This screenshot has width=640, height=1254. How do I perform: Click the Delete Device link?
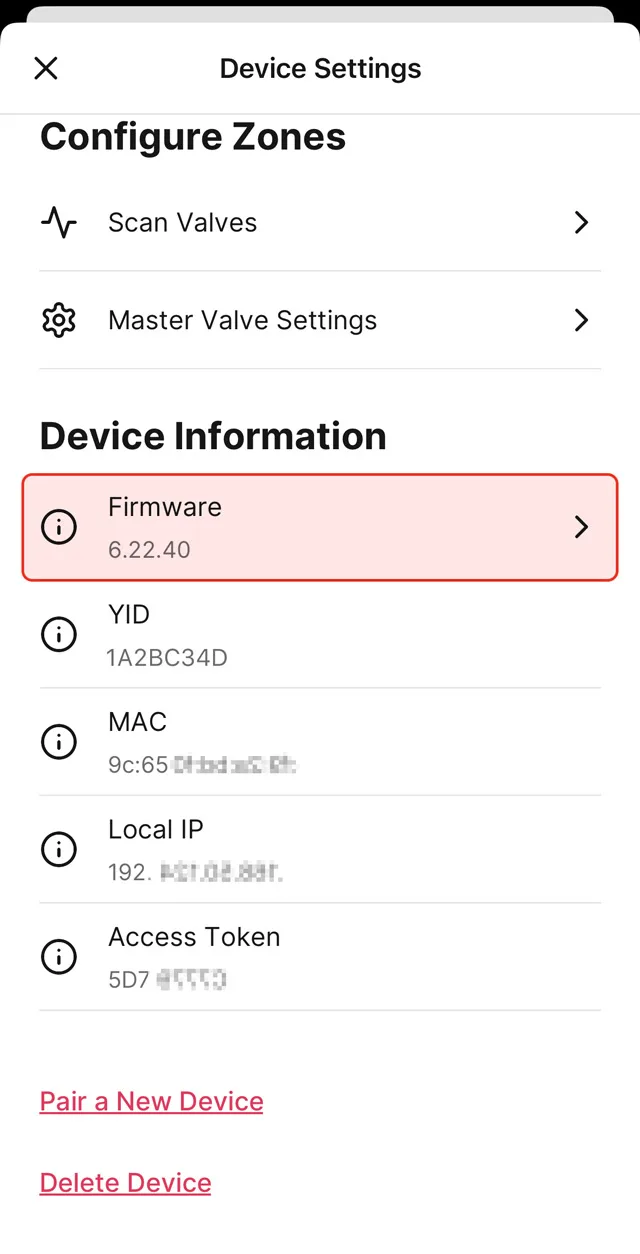(125, 1182)
